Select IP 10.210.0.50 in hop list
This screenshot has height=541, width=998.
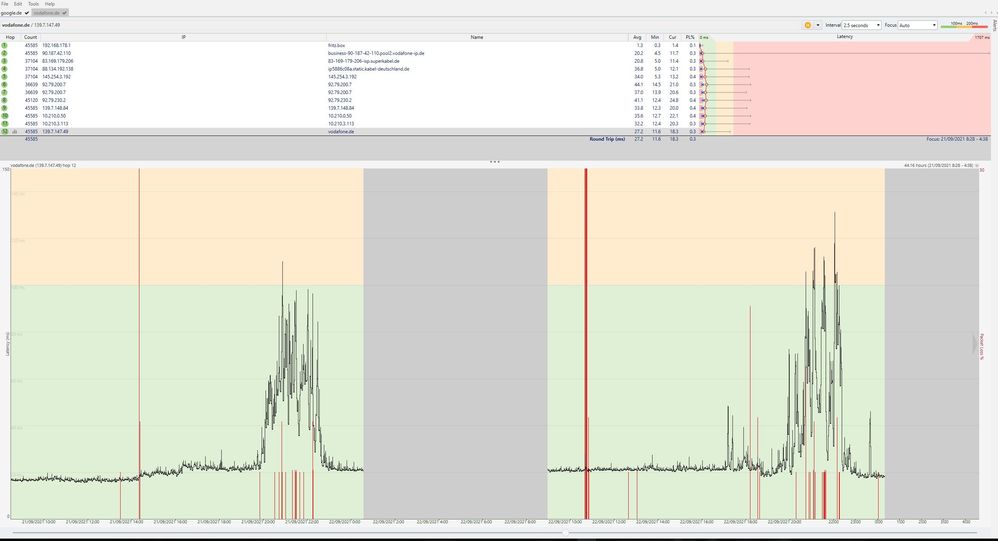click(53, 116)
